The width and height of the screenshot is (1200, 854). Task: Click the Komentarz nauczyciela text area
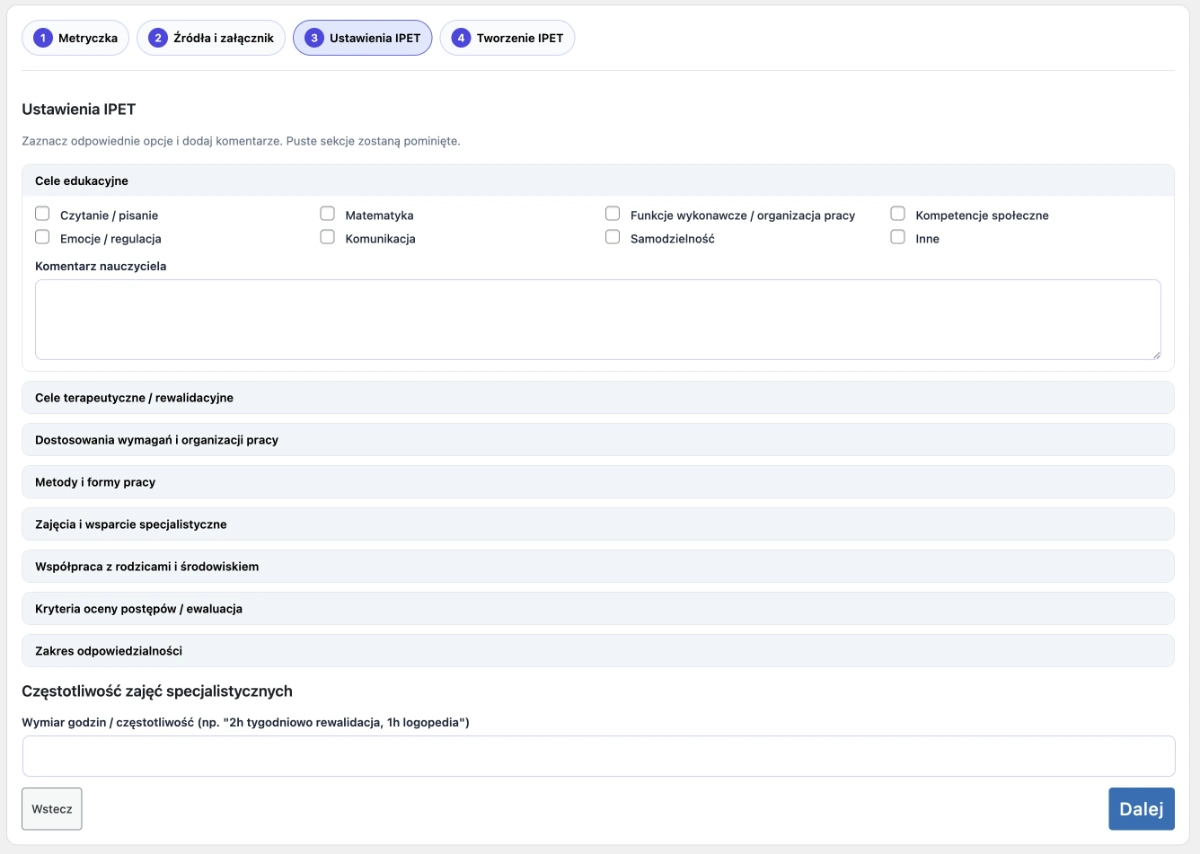point(597,319)
